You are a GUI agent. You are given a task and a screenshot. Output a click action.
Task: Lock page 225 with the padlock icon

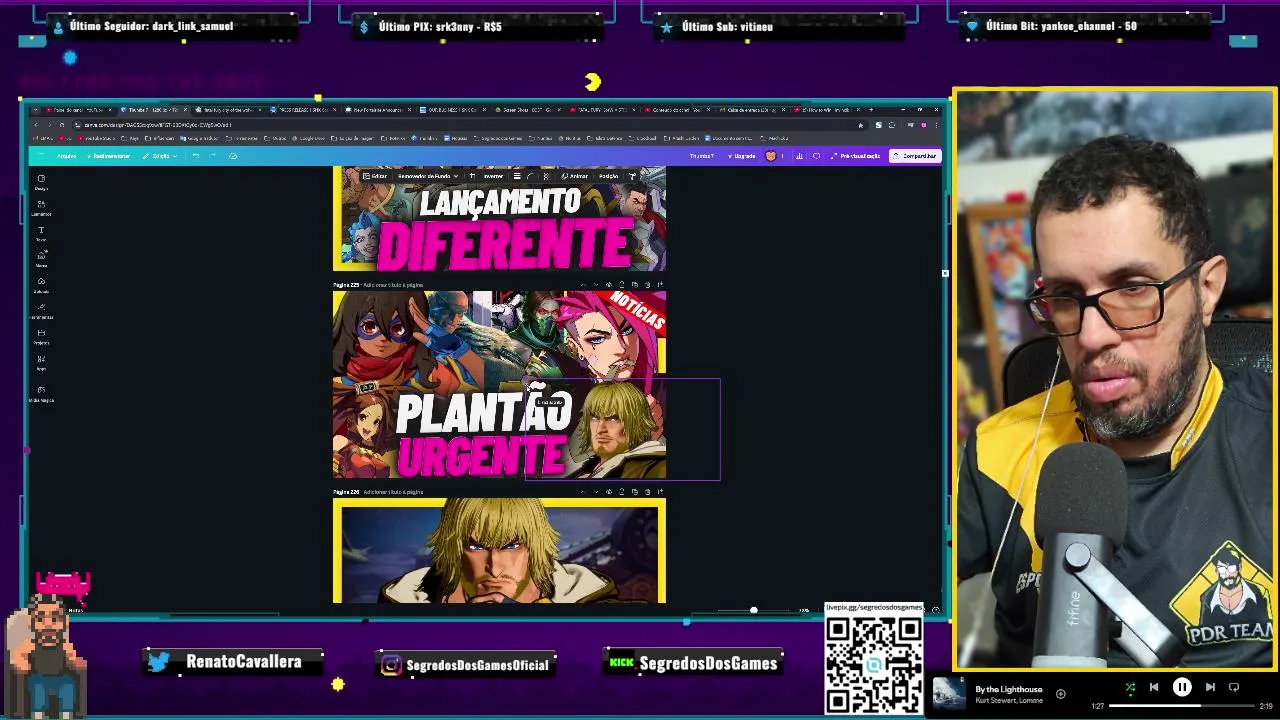click(622, 284)
